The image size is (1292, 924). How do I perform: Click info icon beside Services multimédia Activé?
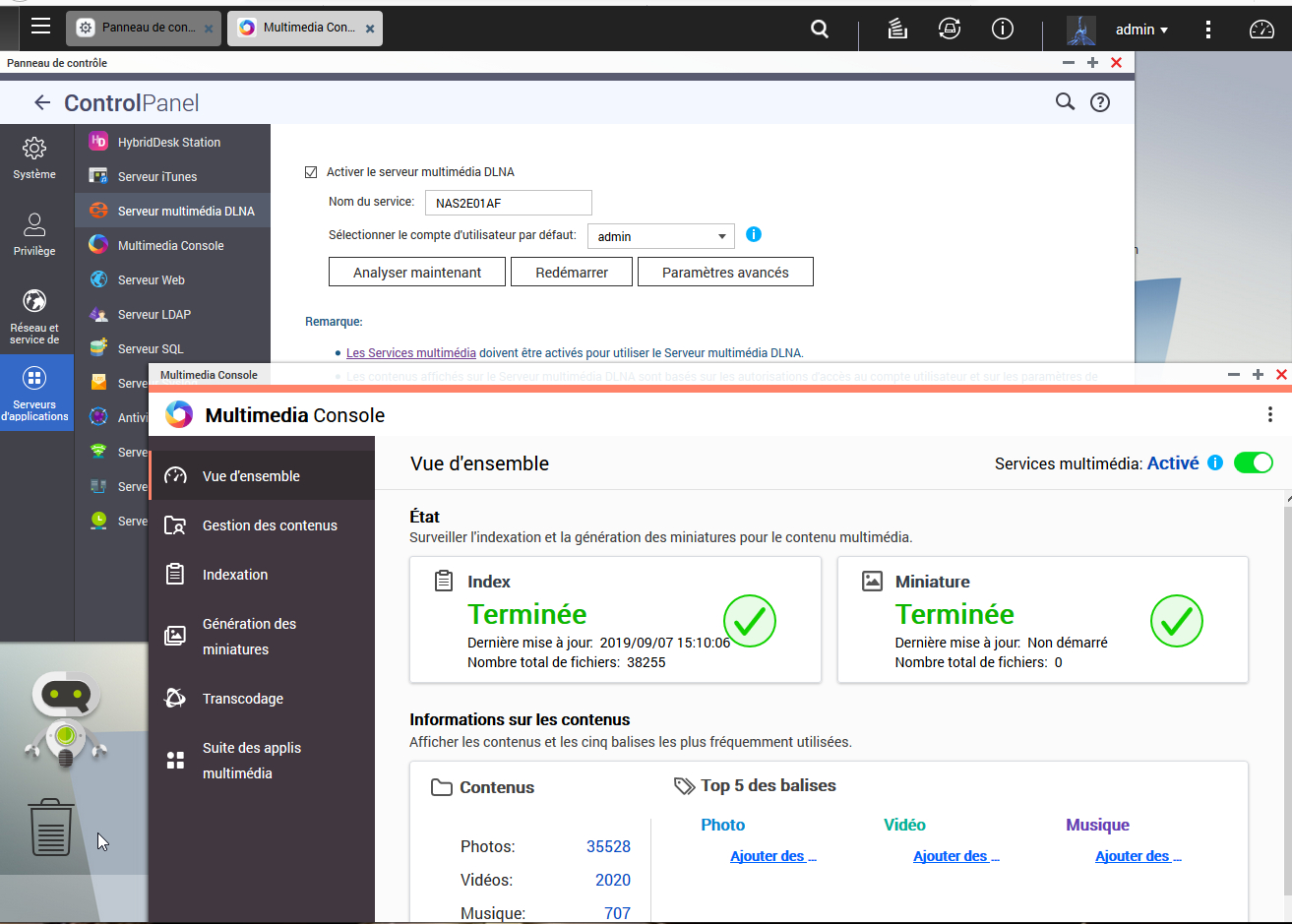[x=1215, y=462]
